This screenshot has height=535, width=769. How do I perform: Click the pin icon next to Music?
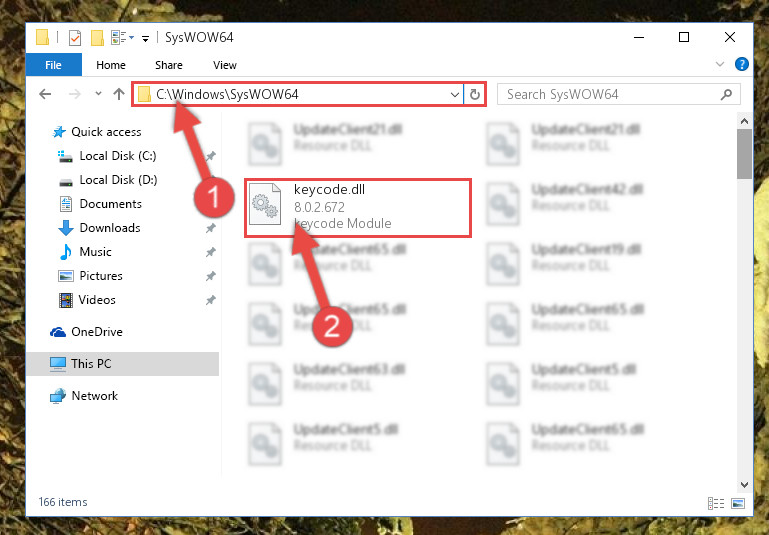[210, 252]
